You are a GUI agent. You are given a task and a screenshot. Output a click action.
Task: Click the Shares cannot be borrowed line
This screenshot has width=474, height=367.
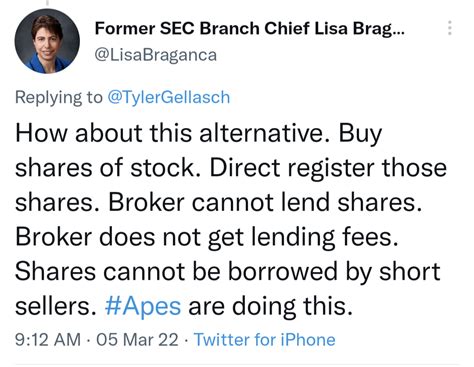[x=228, y=271]
